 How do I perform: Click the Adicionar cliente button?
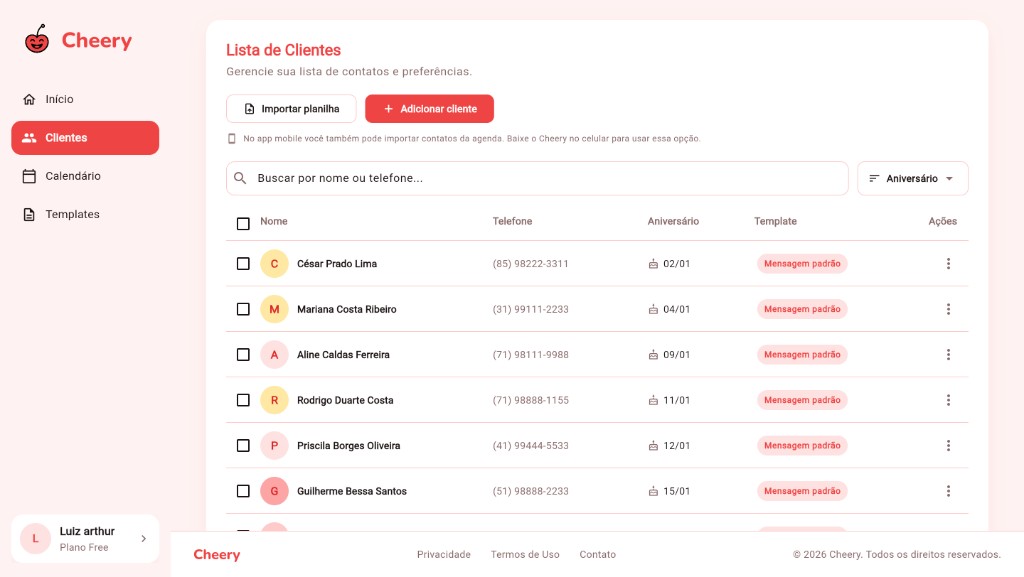tap(429, 109)
